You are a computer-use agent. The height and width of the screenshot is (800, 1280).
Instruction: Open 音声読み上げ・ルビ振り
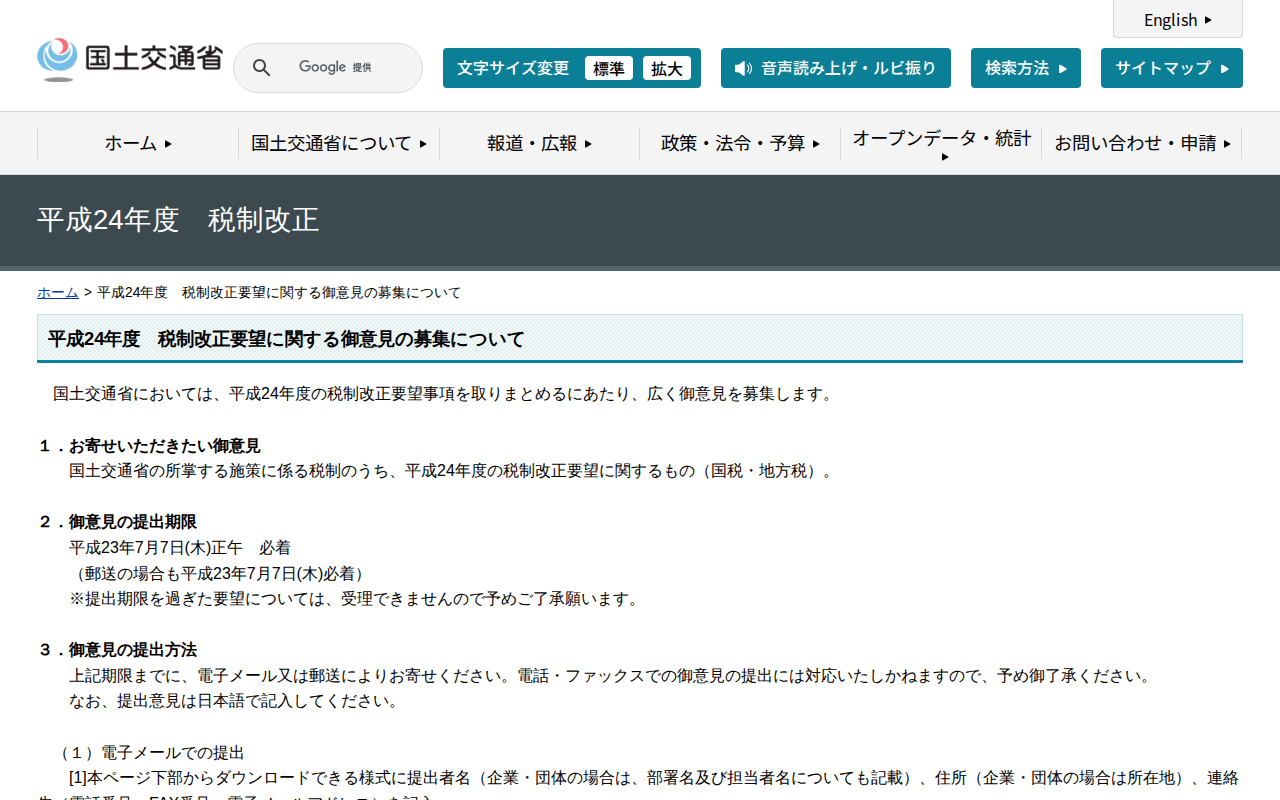[x=836, y=68]
